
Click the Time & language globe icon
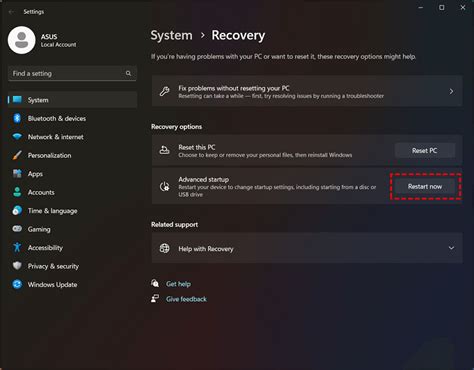tap(17, 211)
